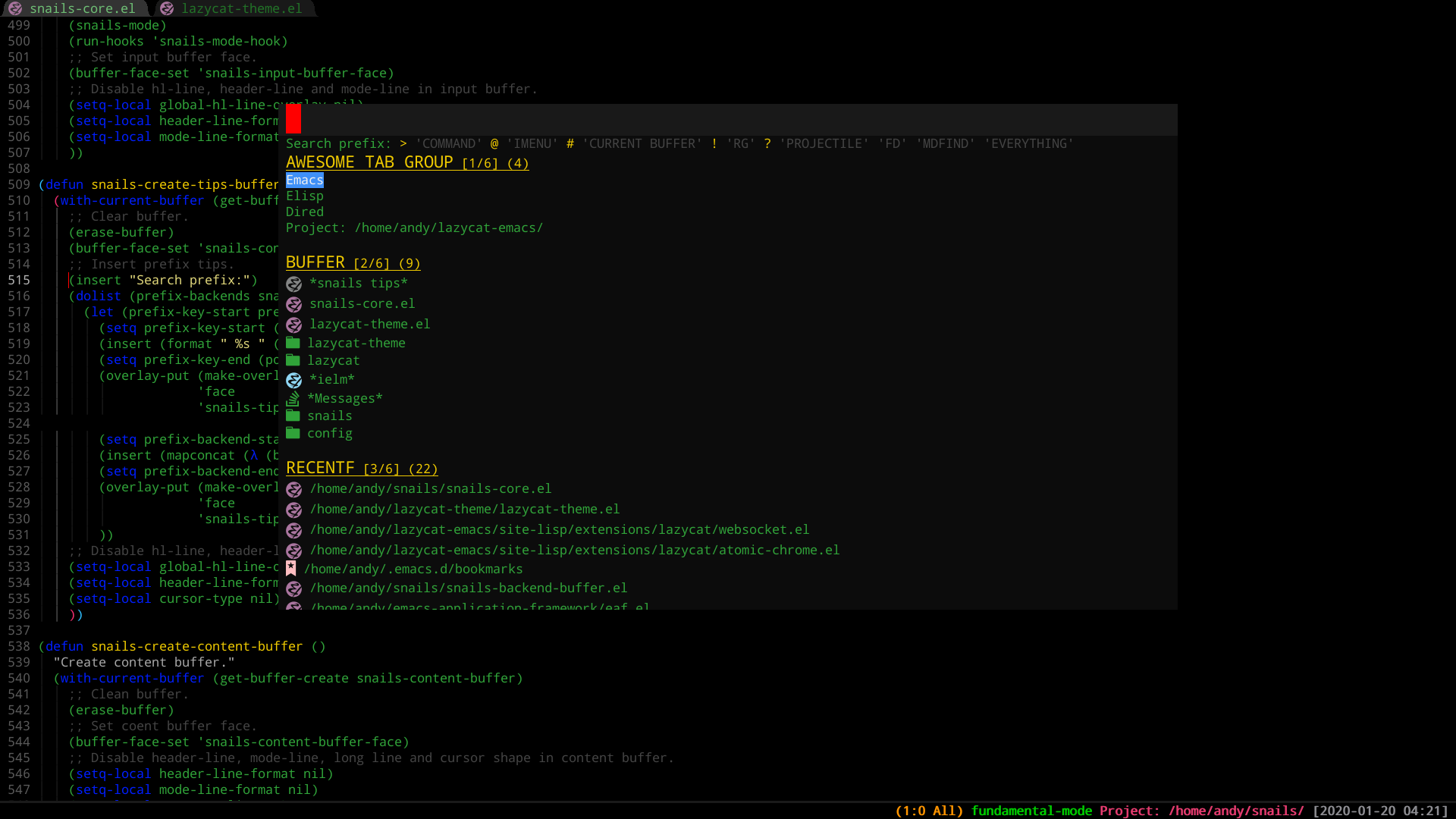
Task: Open the Dired tab group entry
Action: point(305,212)
